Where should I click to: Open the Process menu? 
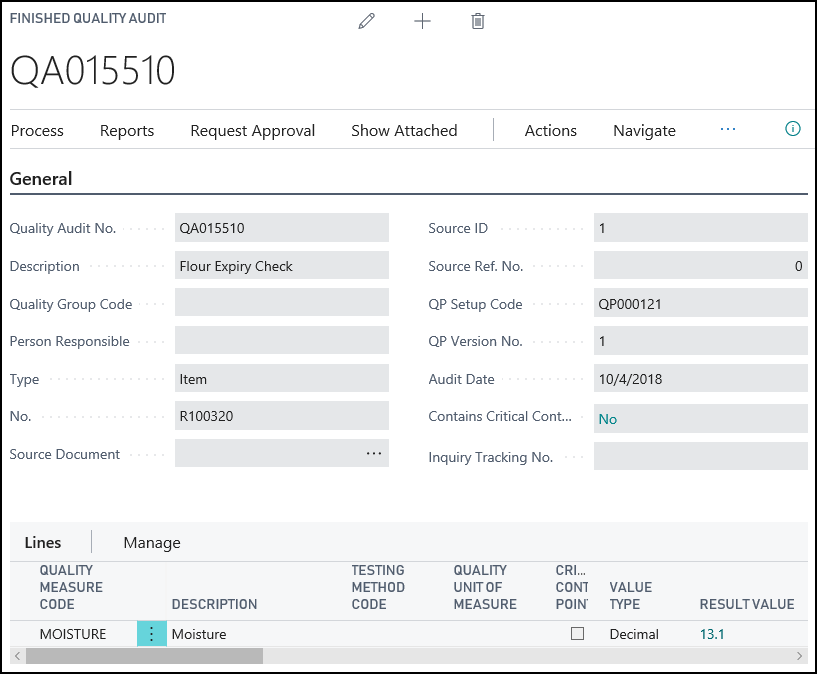pyautogui.click(x=37, y=130)
